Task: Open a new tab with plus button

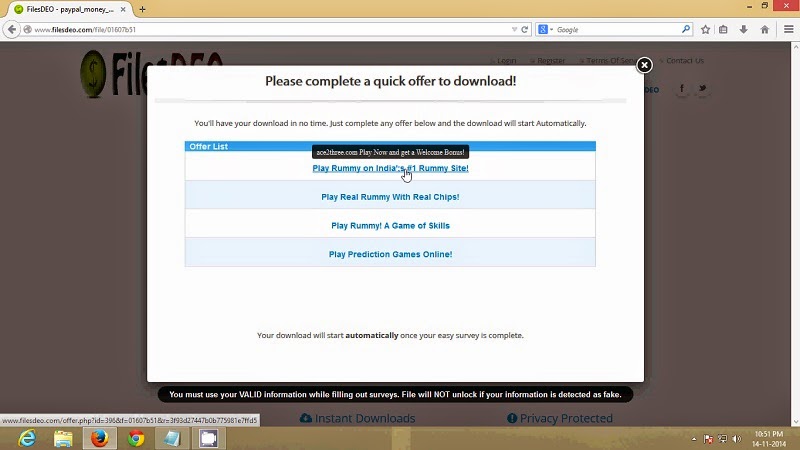Action: coord(142,9)
